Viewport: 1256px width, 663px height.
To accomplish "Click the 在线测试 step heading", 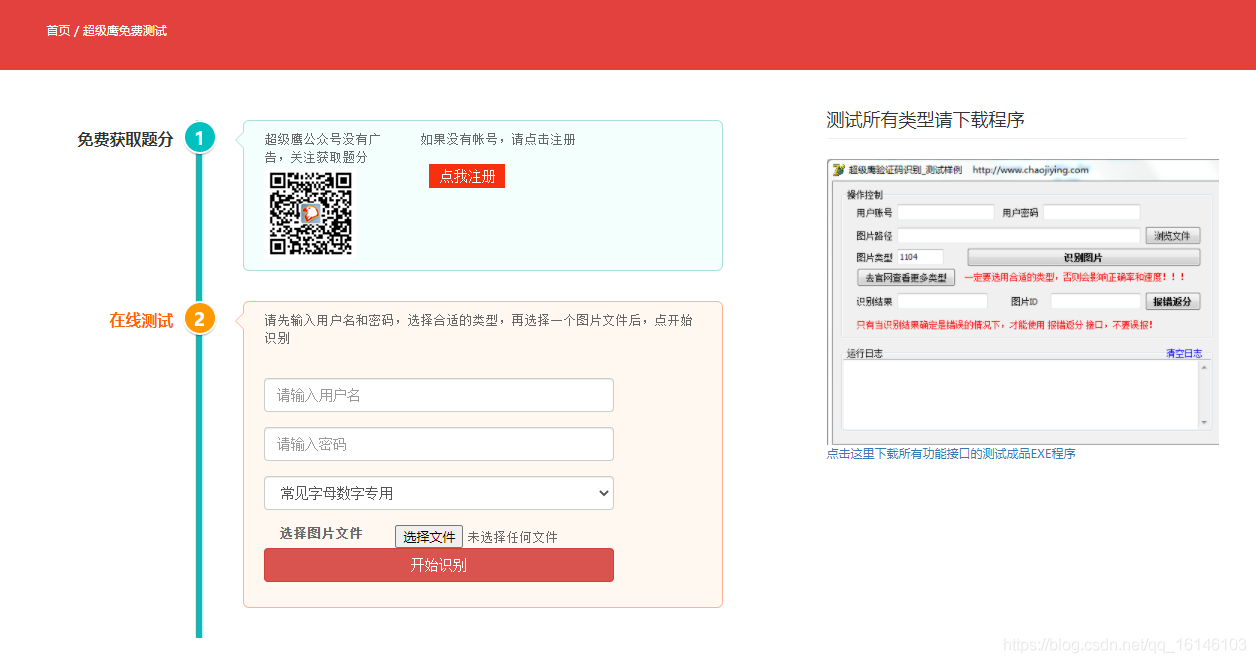I will (x=141, y=320).
